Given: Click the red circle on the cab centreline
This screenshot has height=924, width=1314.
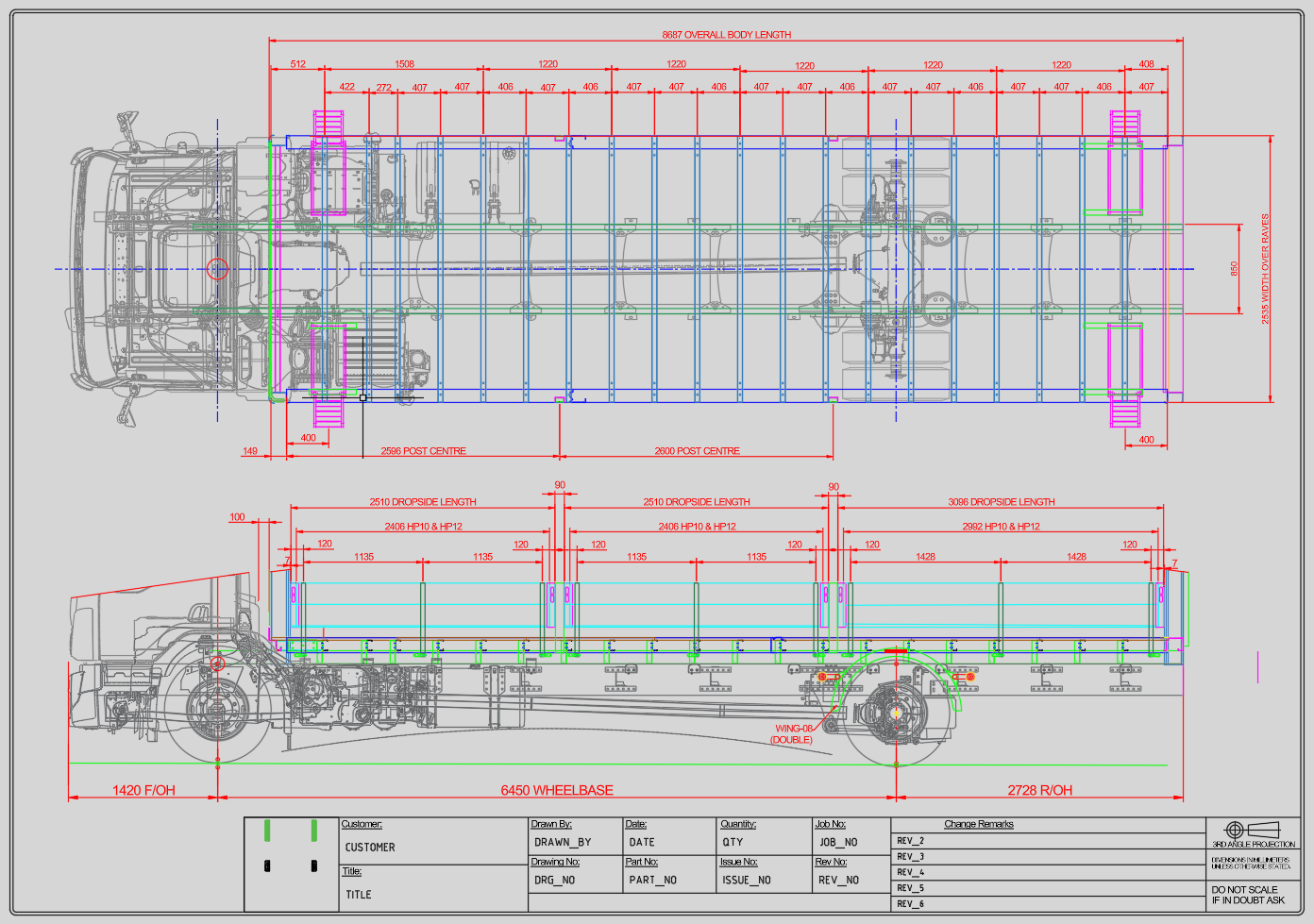Looking at the screenshot, I should 218,269.
